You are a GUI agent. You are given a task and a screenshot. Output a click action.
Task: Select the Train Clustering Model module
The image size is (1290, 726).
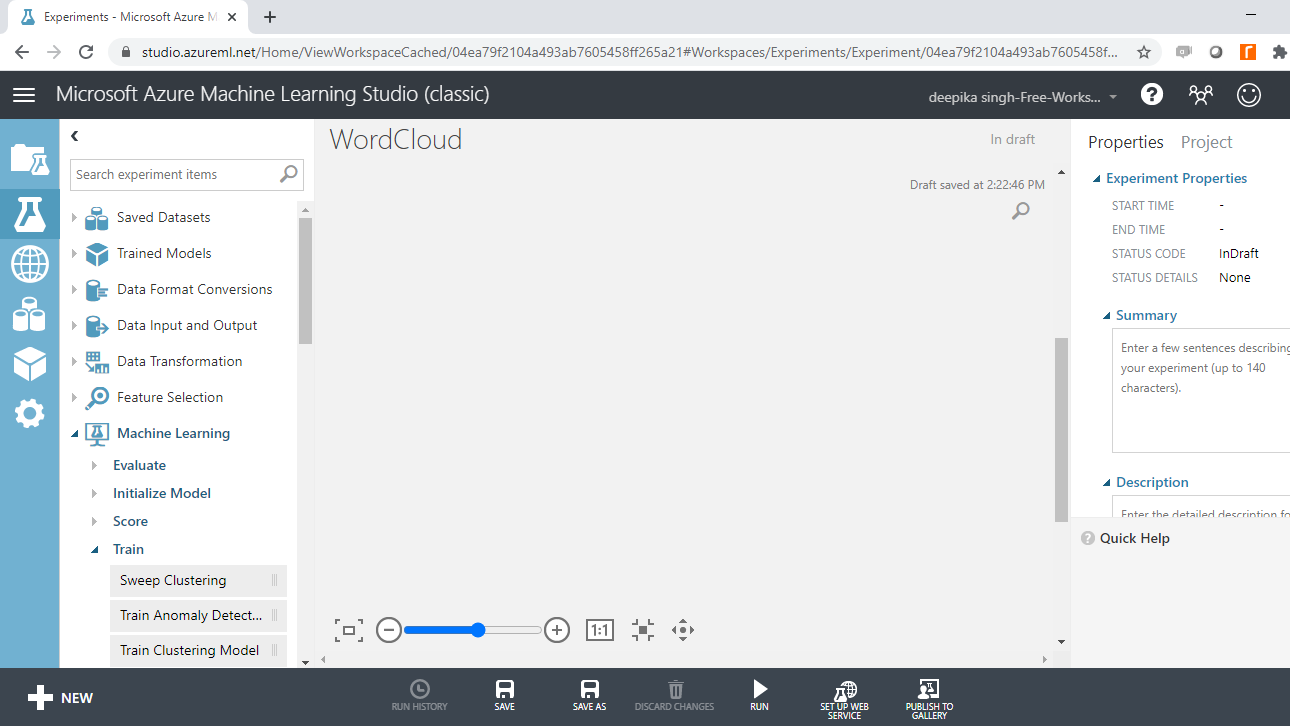[x=198, y=650]
